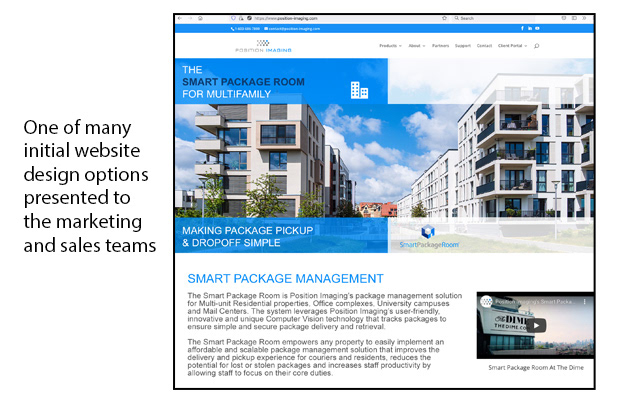Click the browser Search field

(493, 18)
